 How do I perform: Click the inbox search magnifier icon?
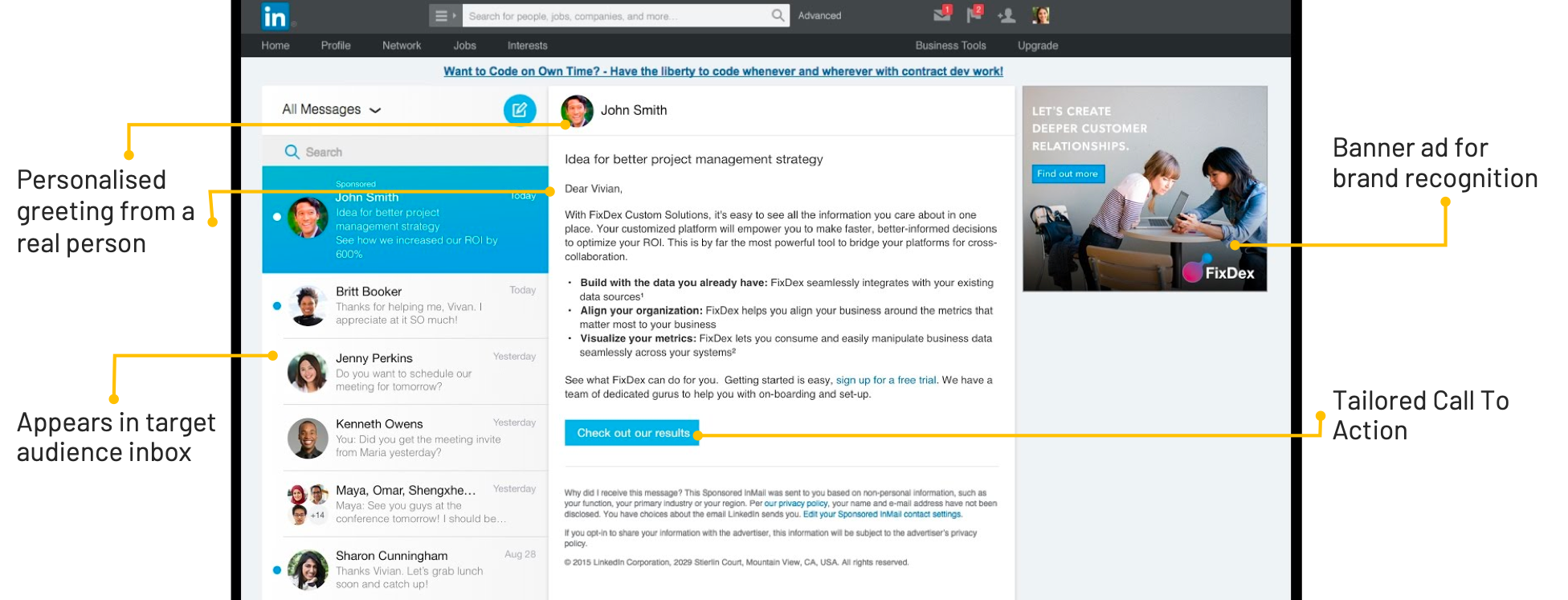[x=292, y=152]
